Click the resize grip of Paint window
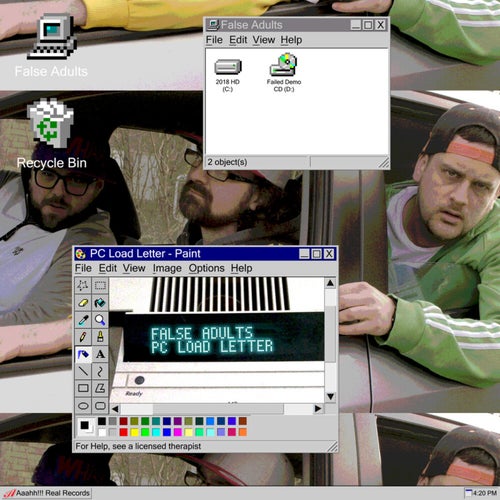 (332, 446)
